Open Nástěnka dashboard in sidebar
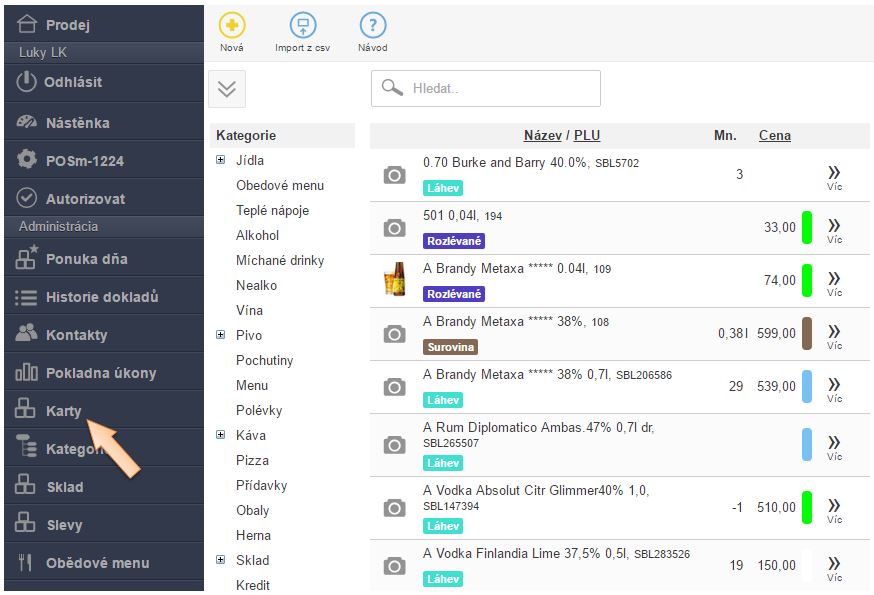The width and height of the screenshot is (874, 595). [77, 123]
